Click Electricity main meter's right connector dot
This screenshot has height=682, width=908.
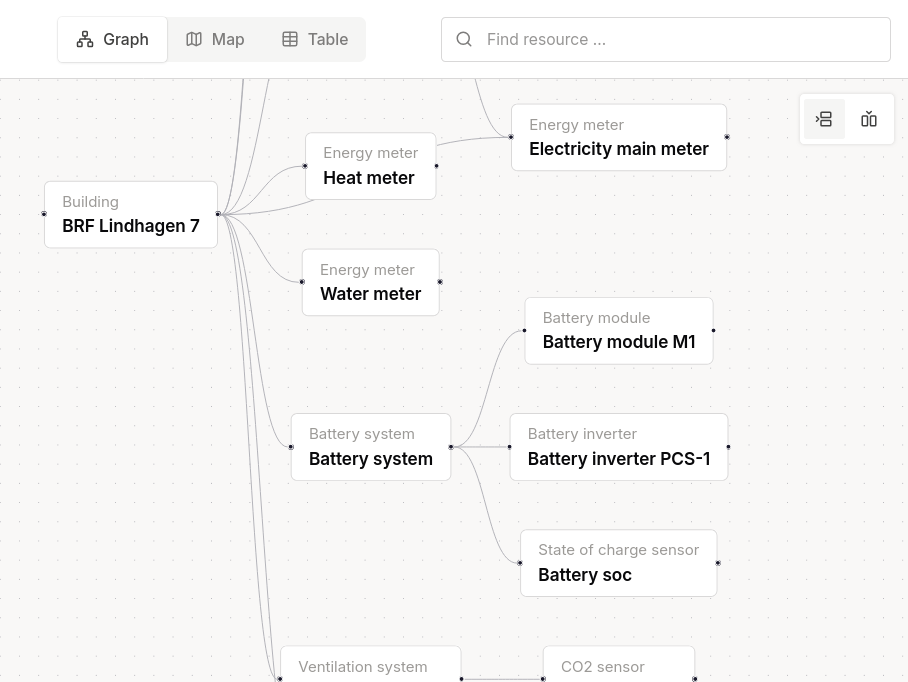coord(727,137)
